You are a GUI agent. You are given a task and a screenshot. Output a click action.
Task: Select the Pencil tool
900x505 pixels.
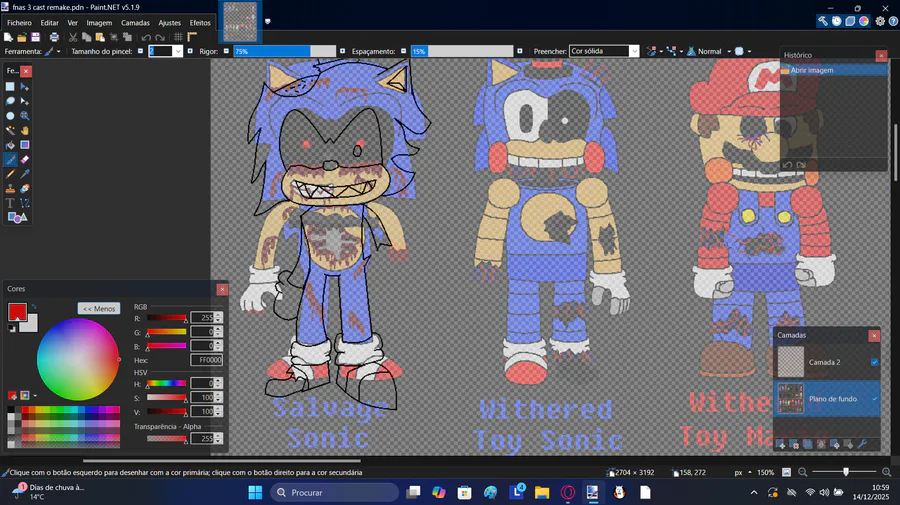[10, 174]
